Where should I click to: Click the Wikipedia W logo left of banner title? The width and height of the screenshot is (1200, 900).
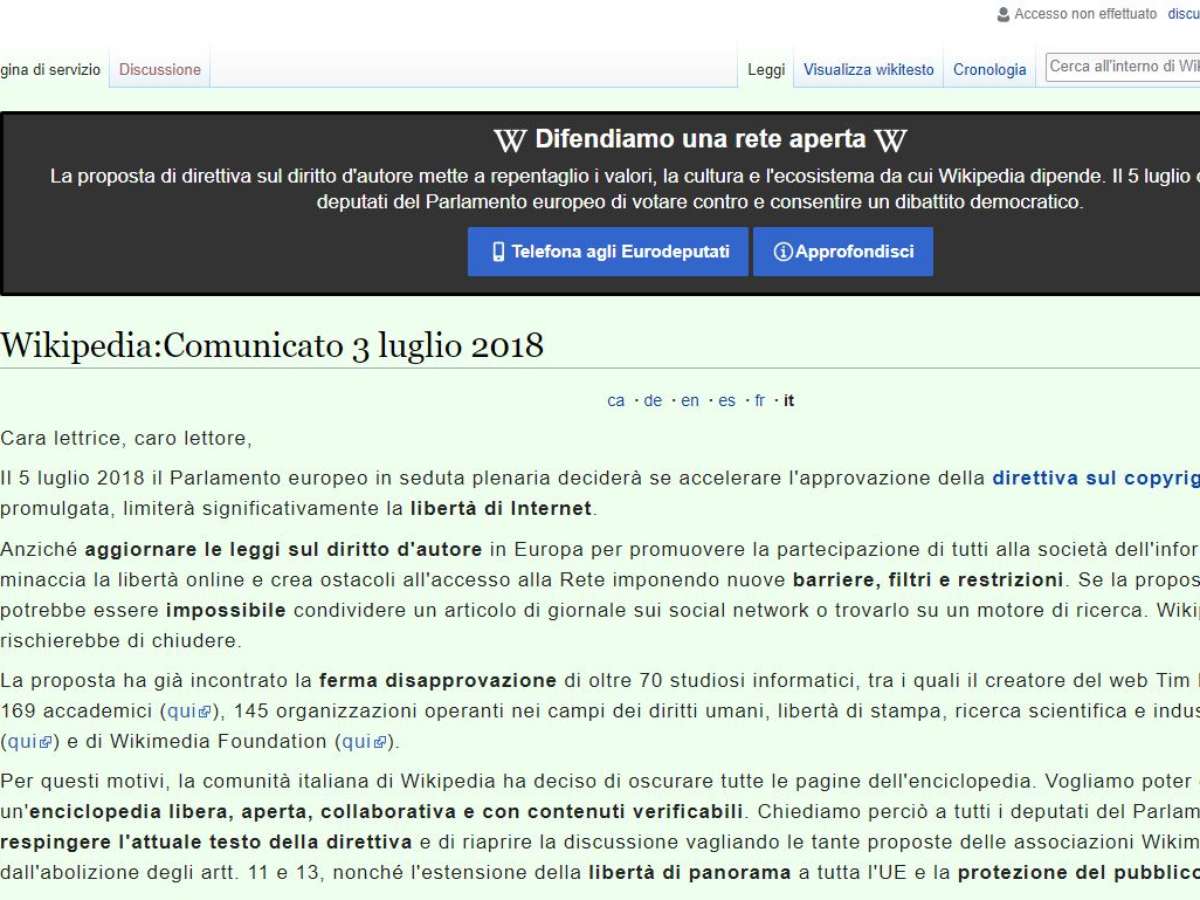[x=509, y=140]
